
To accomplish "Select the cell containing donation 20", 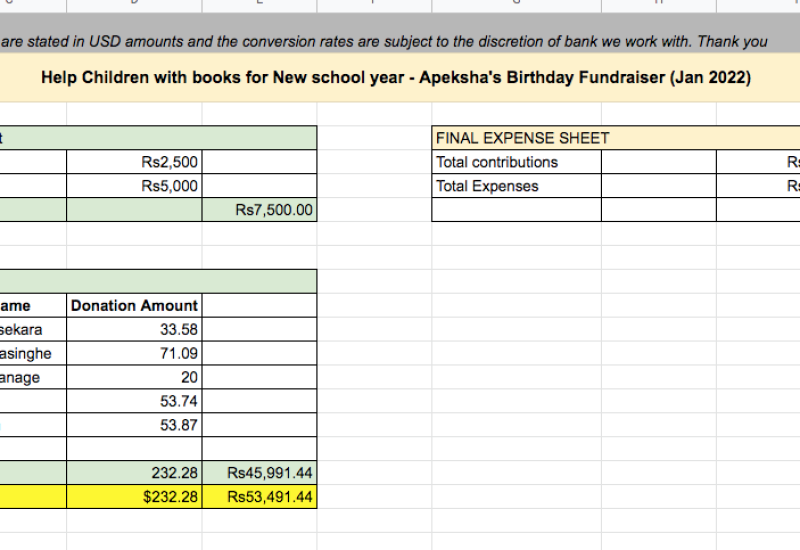I will coord(134,377).
